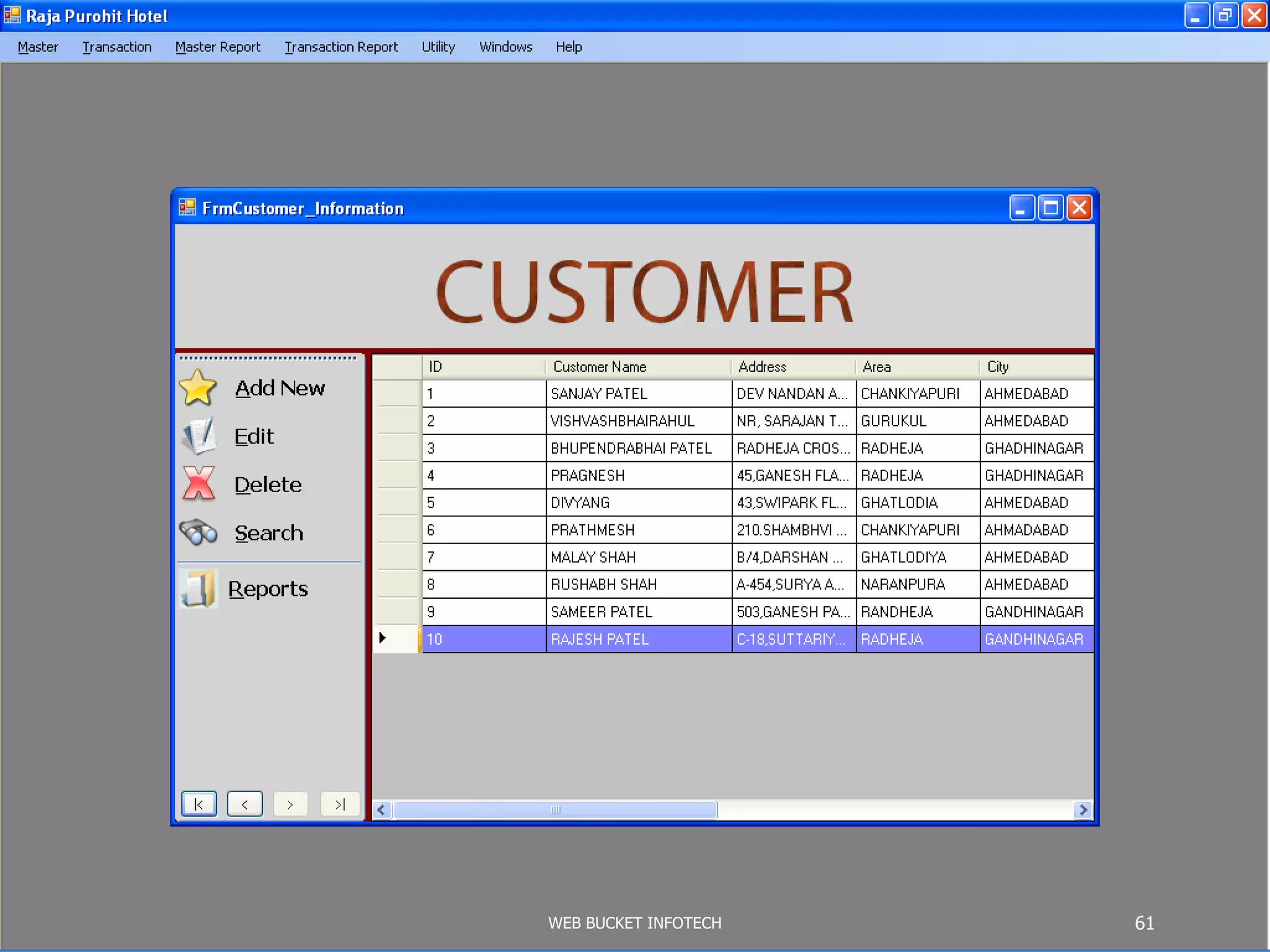1270x952 pixels.
Task: Select the BHUPENDRABHAI PATEL cell
Action: [639, 448]
